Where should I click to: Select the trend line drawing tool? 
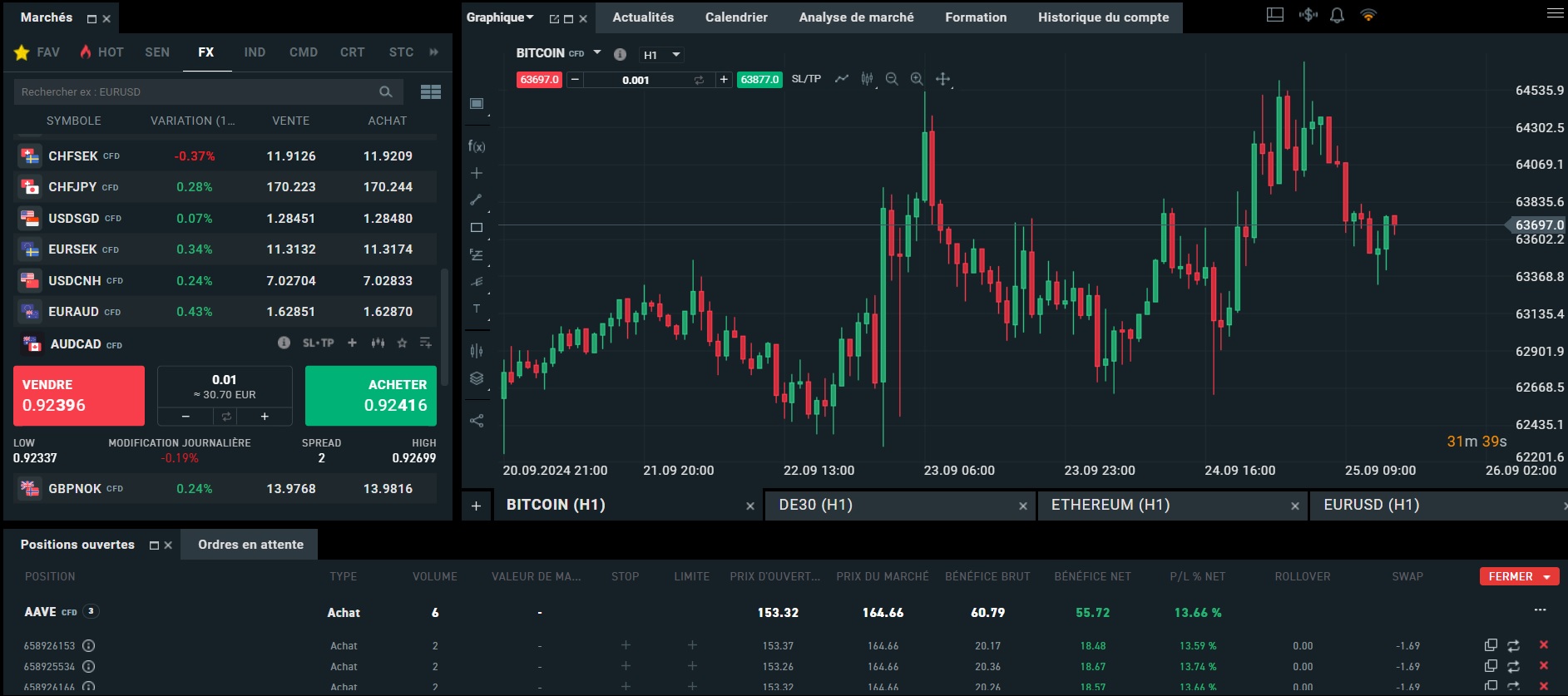[477, 200]
